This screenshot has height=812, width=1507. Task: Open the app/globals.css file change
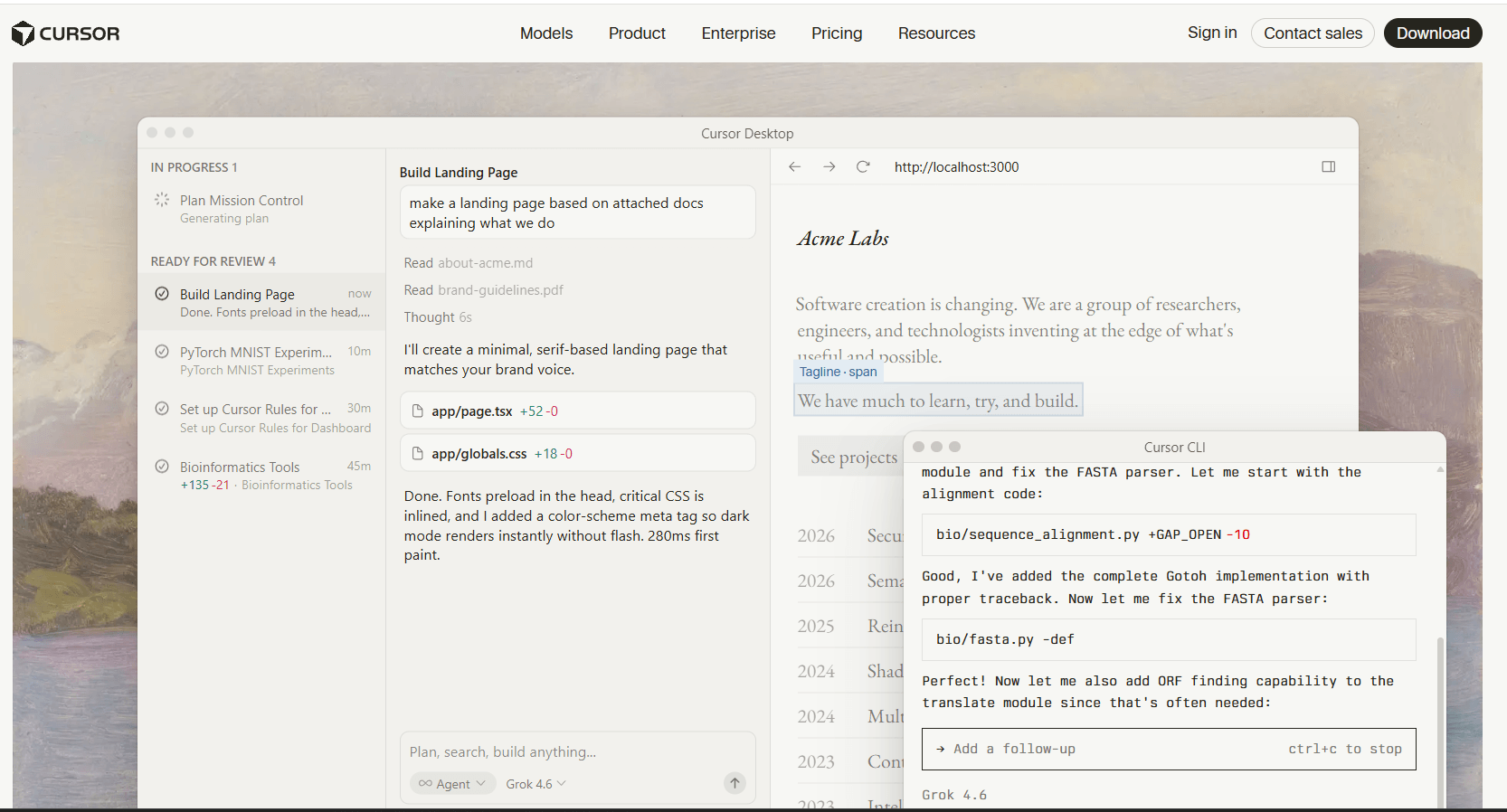(577, 453)
